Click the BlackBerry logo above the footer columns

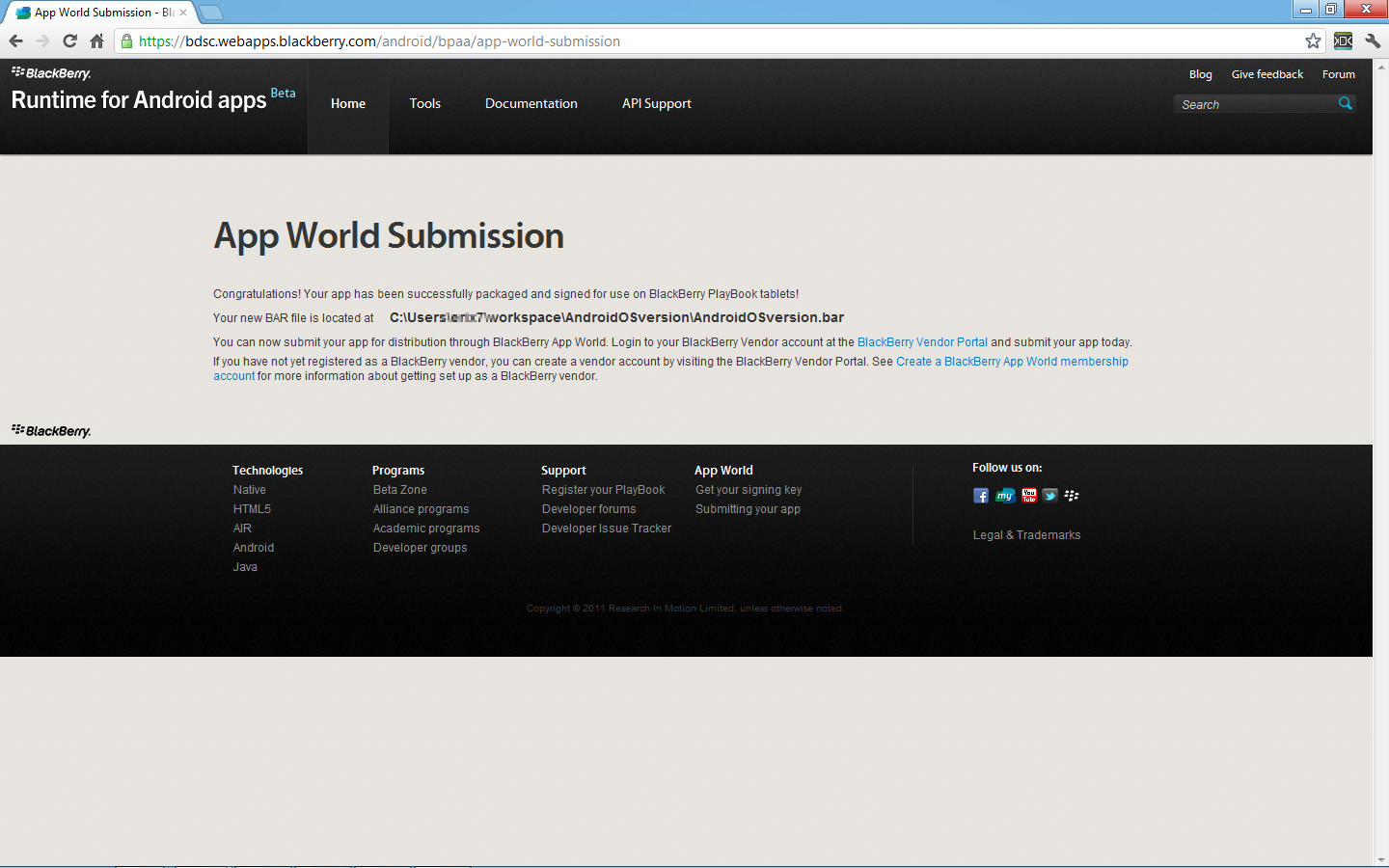click(x=51, y=431)
